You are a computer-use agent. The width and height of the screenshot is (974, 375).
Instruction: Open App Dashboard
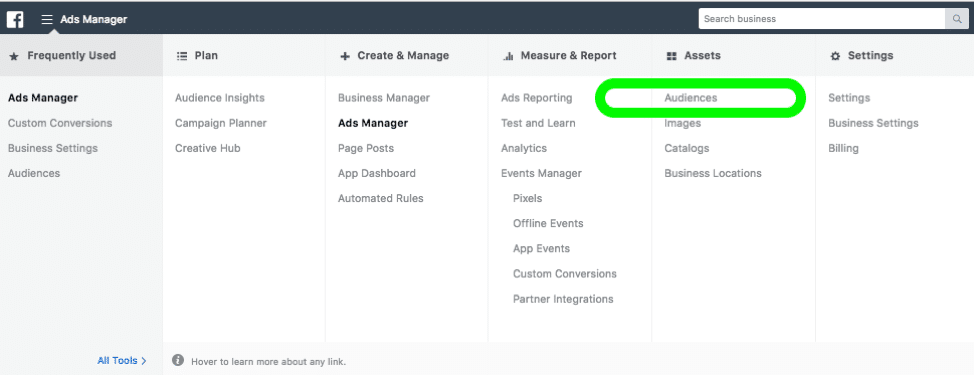tap(377, 173)
